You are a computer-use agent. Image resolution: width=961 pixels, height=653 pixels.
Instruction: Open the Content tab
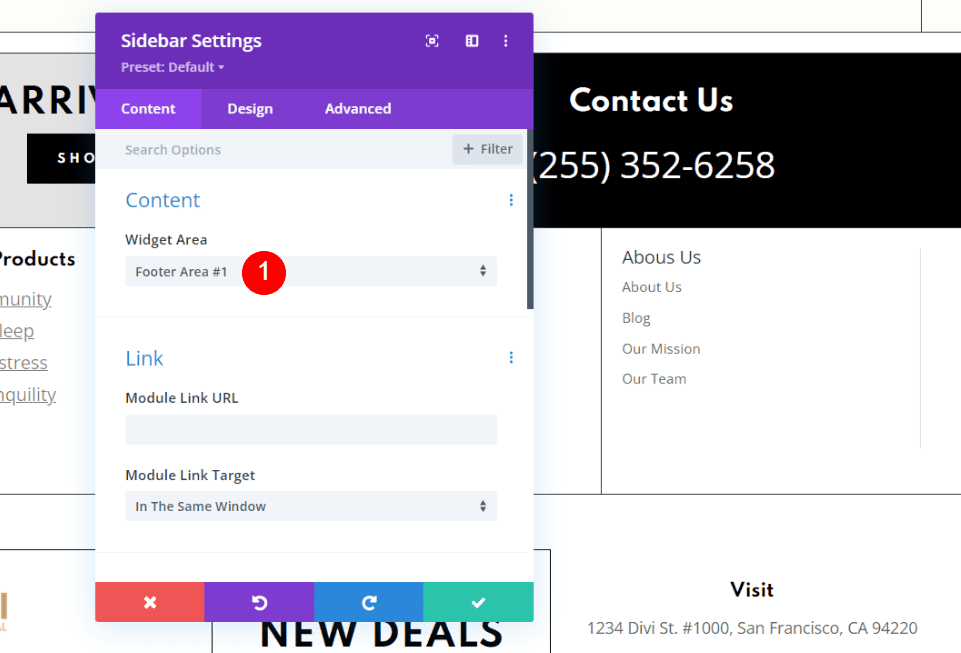point(148,108)
